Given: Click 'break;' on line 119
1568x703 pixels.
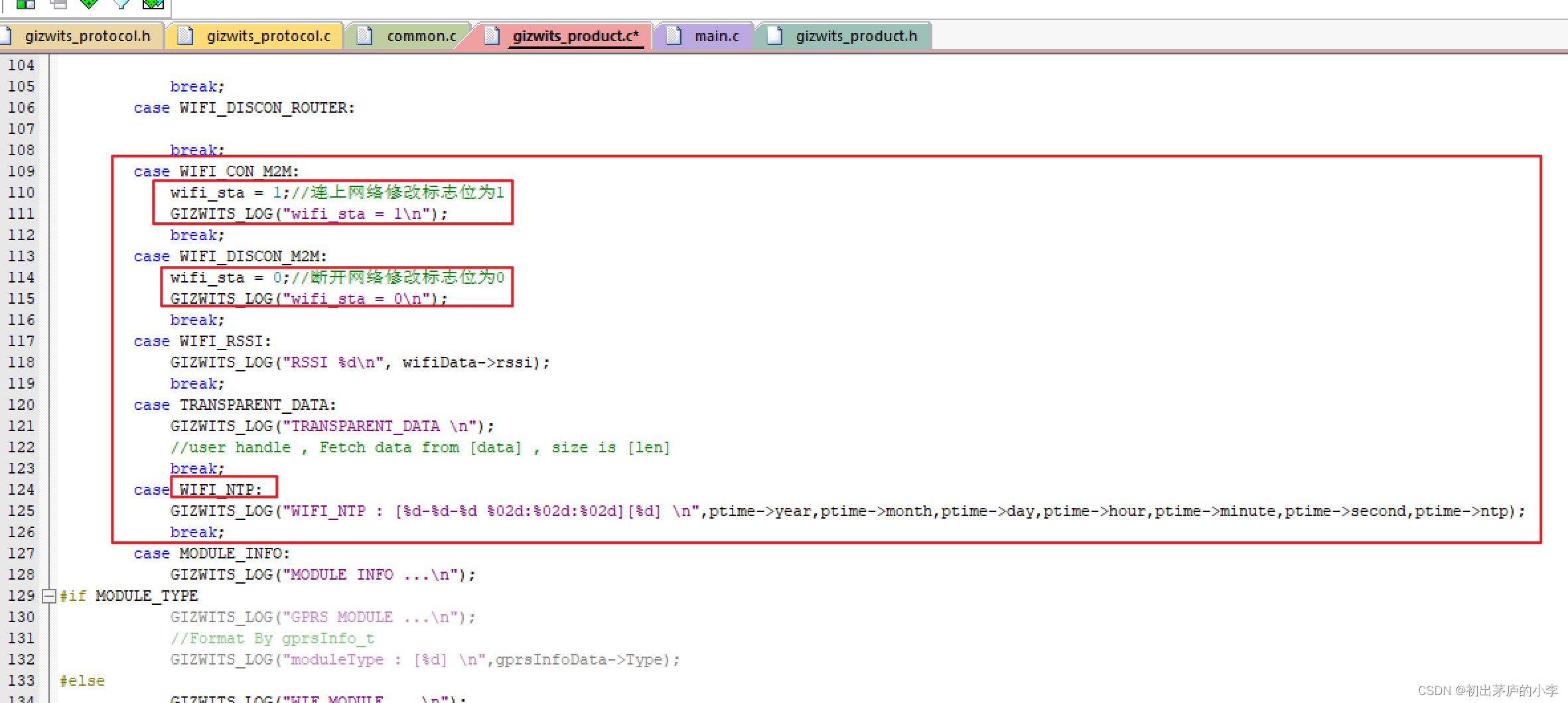Looking at the screenshot, I should tap(198, 383).
